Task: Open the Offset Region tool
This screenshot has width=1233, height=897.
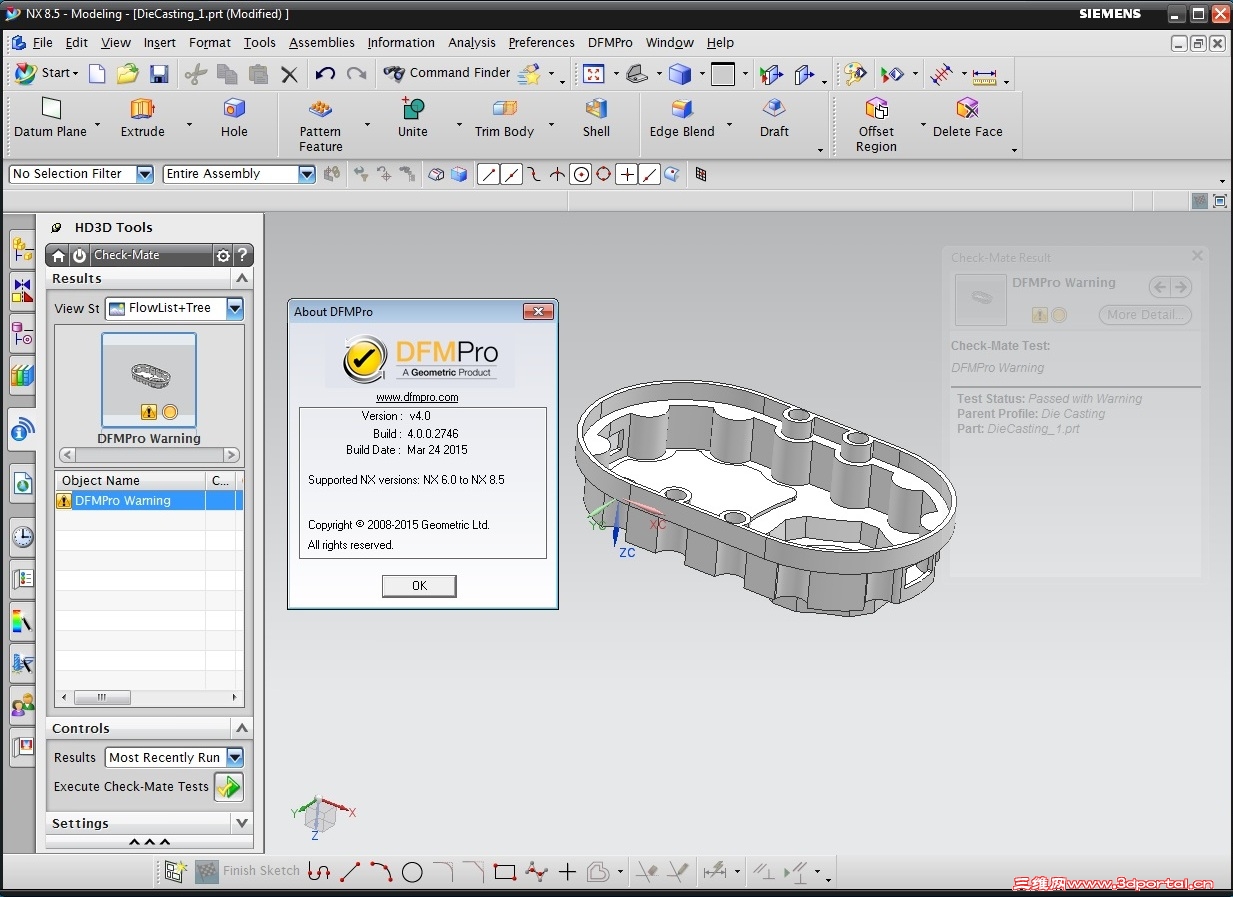Action: [876, 125]
